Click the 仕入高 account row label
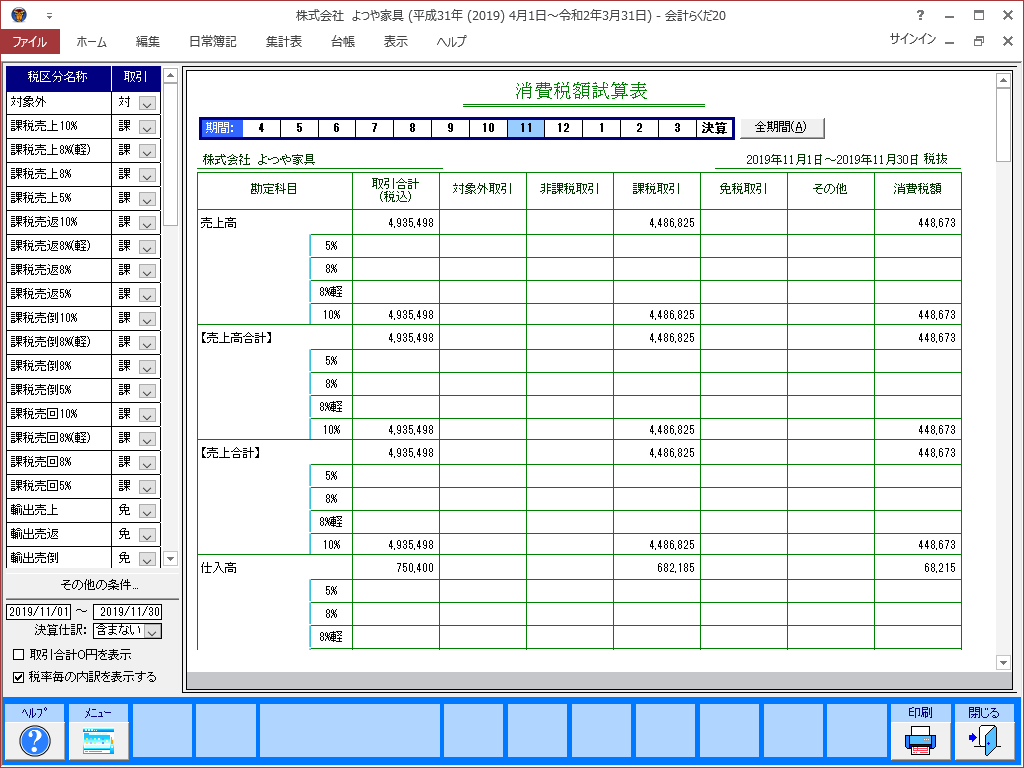 click(219, 568)
